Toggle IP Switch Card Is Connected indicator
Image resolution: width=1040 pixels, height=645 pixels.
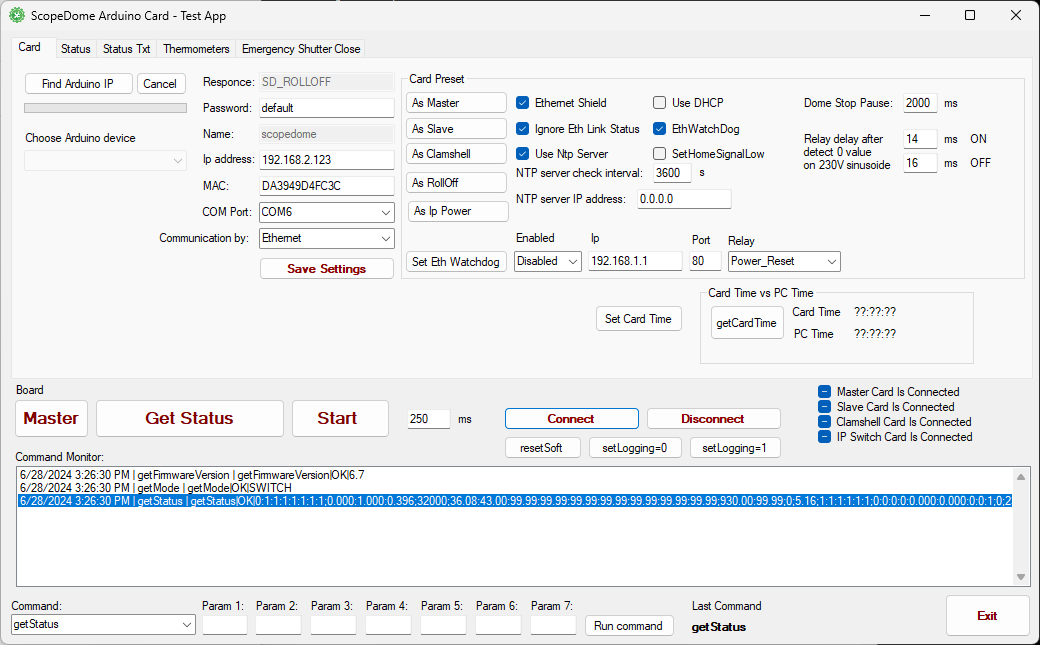click(824, 437)
